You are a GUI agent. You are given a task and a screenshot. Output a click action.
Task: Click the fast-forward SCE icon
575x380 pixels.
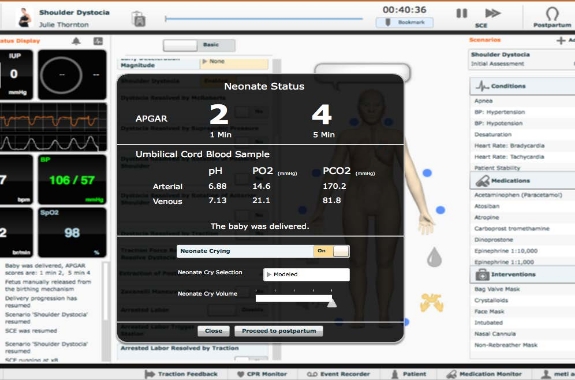click(x=492, y=13)
